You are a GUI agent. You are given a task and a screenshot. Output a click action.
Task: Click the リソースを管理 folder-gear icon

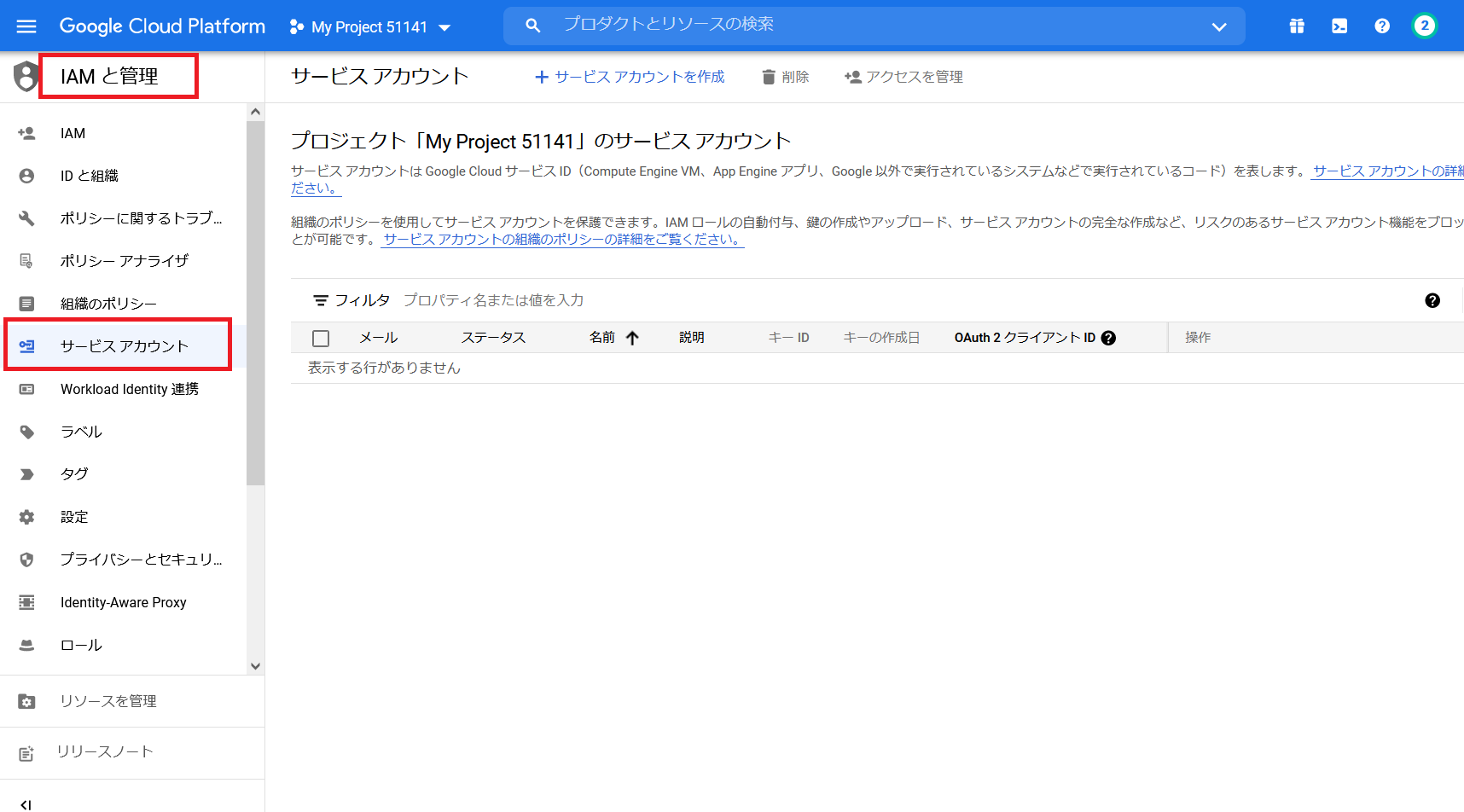26,701
